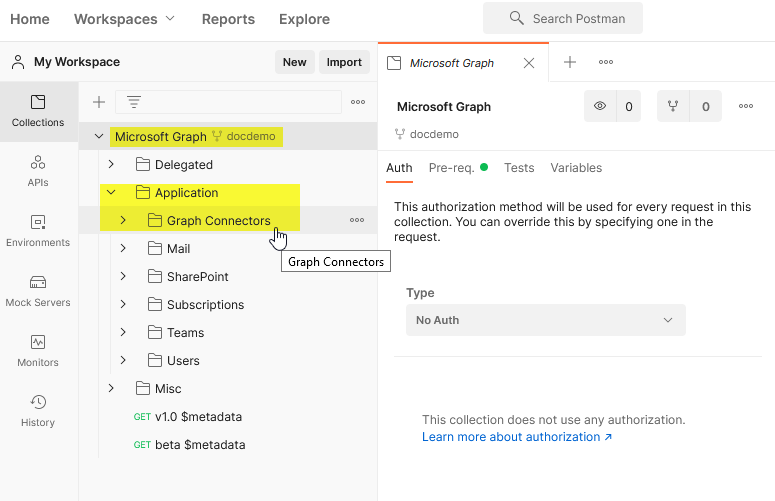Click the My Workspace title
This screenshot has width=775, height=501.
[x=77, y=62]
